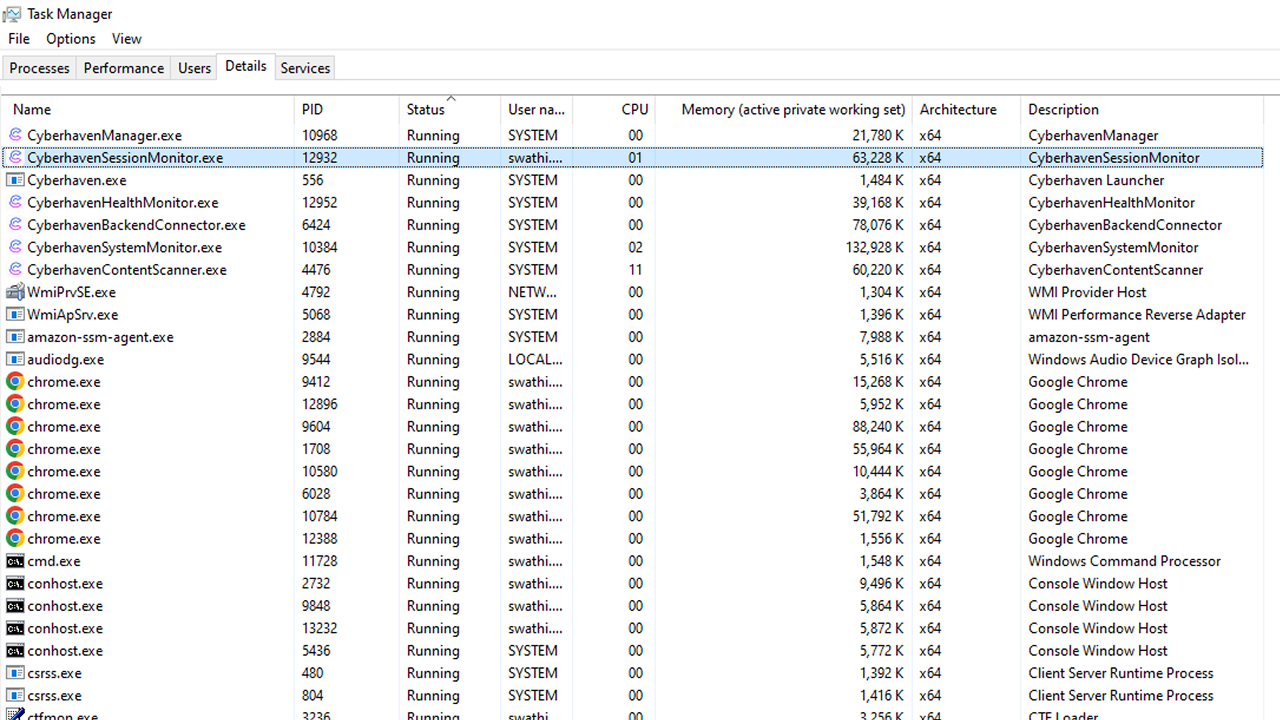Sort by the CPU column header
Screen dimensions: 1280x720
(634, 110)
